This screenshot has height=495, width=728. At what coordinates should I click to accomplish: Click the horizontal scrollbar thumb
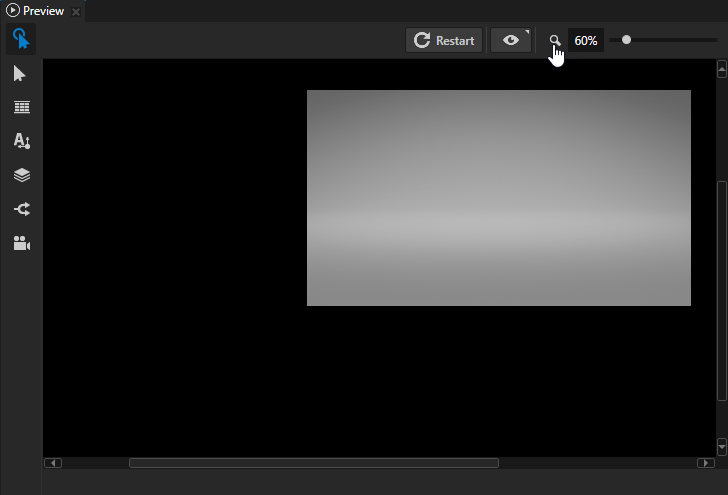click(313, 463)
